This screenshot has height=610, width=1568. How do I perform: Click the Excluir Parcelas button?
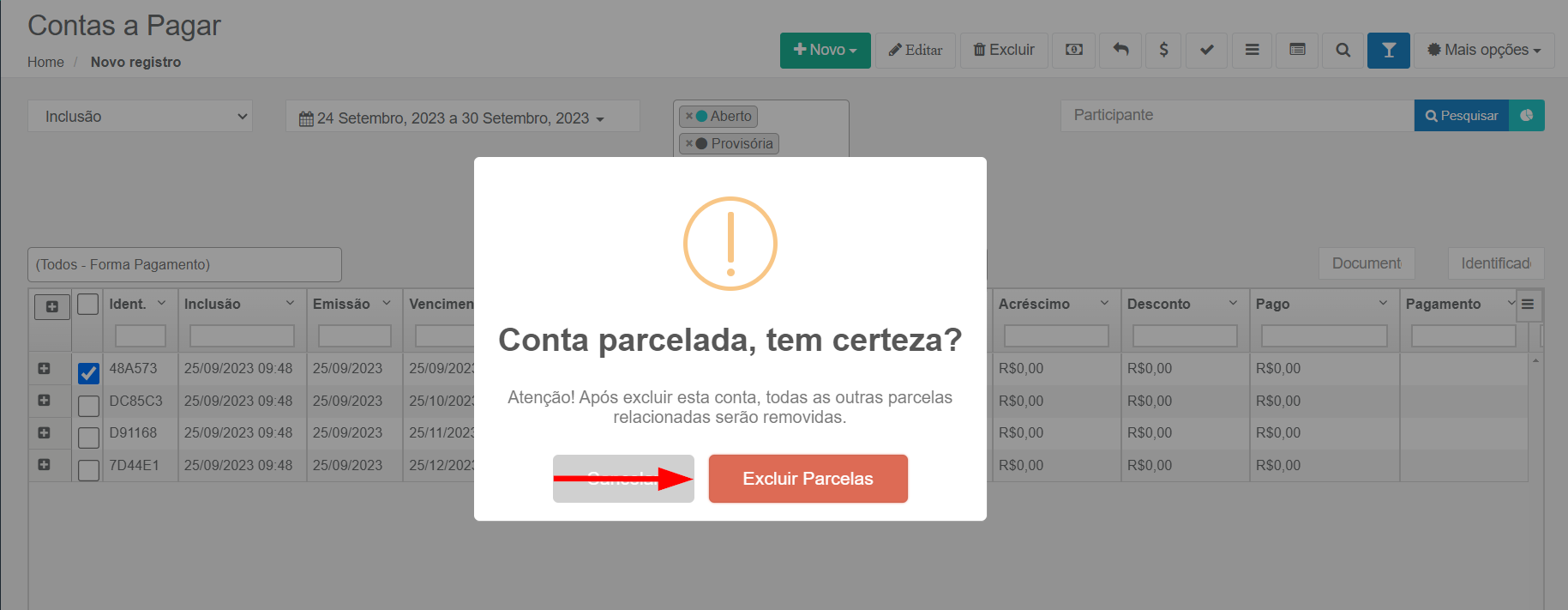808,479
